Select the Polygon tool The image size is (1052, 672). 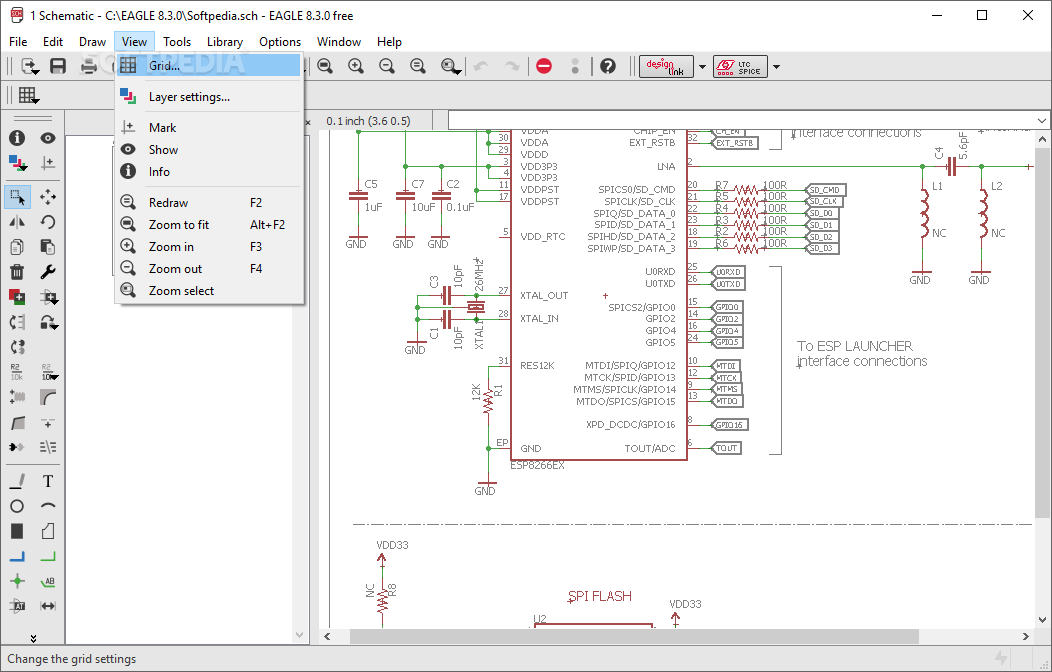pyautogui.click(x=48, y=531)
